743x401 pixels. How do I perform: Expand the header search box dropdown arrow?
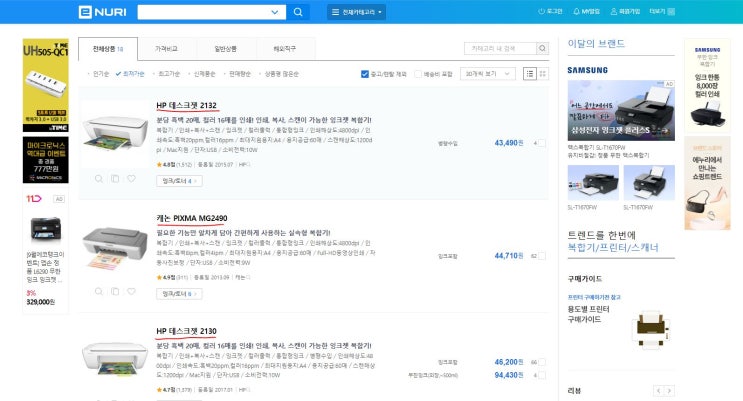274,12
